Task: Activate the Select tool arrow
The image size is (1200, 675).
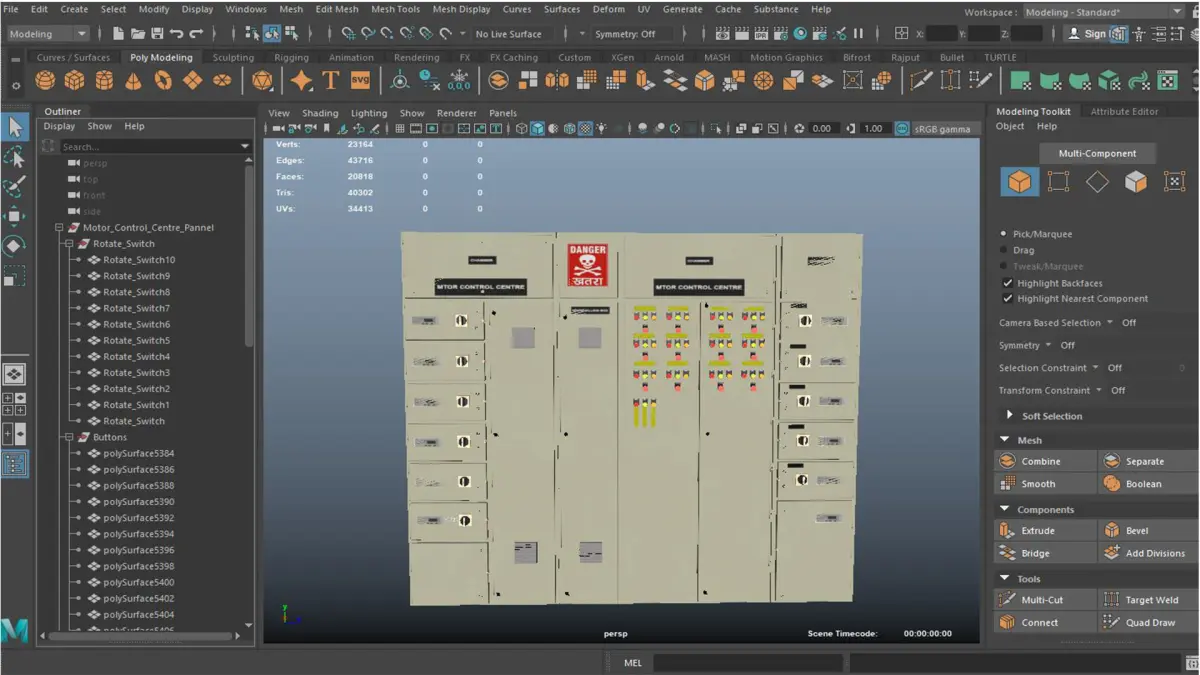Action: 15,127
